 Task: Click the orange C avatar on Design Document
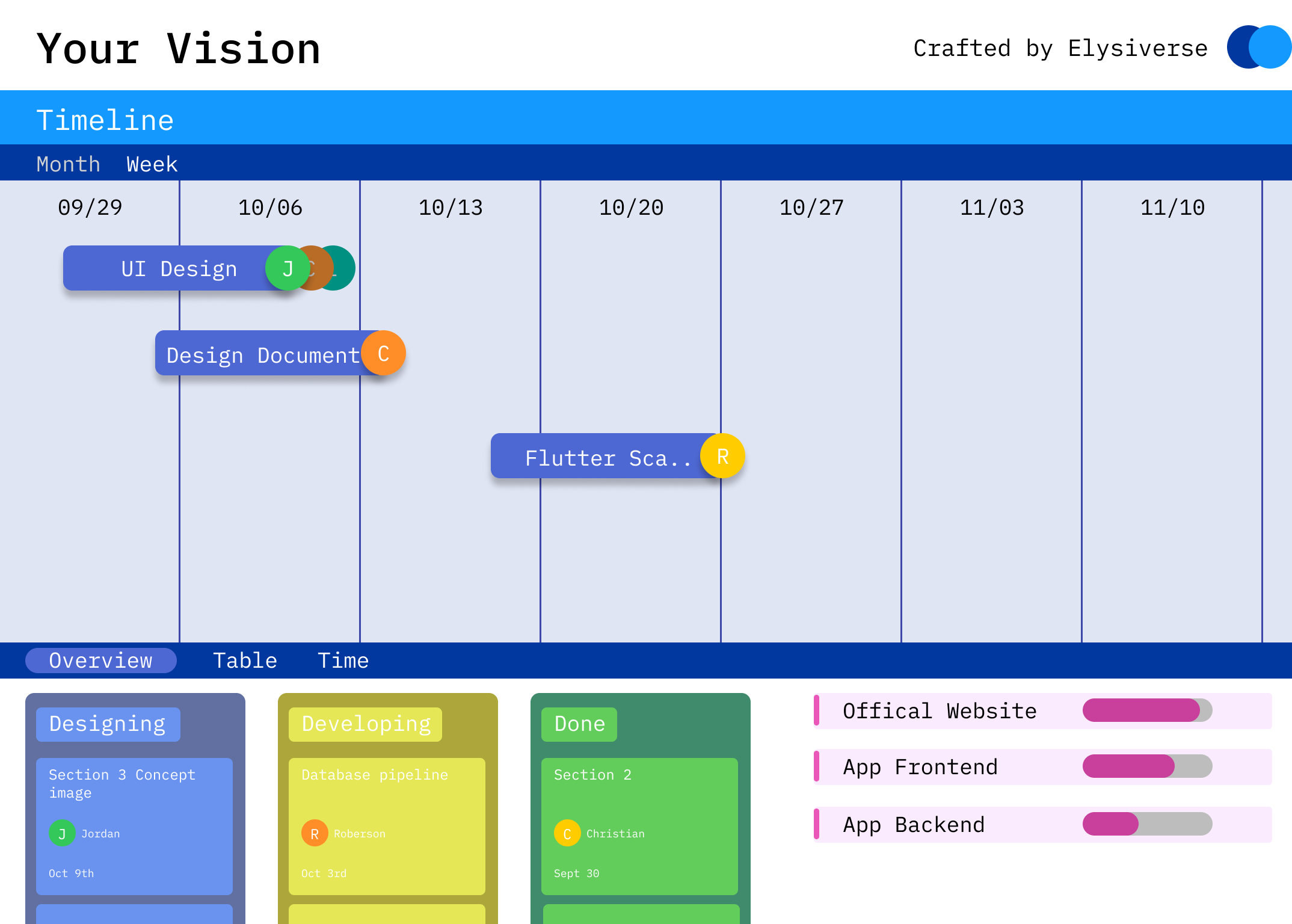[x=383, y=353]
